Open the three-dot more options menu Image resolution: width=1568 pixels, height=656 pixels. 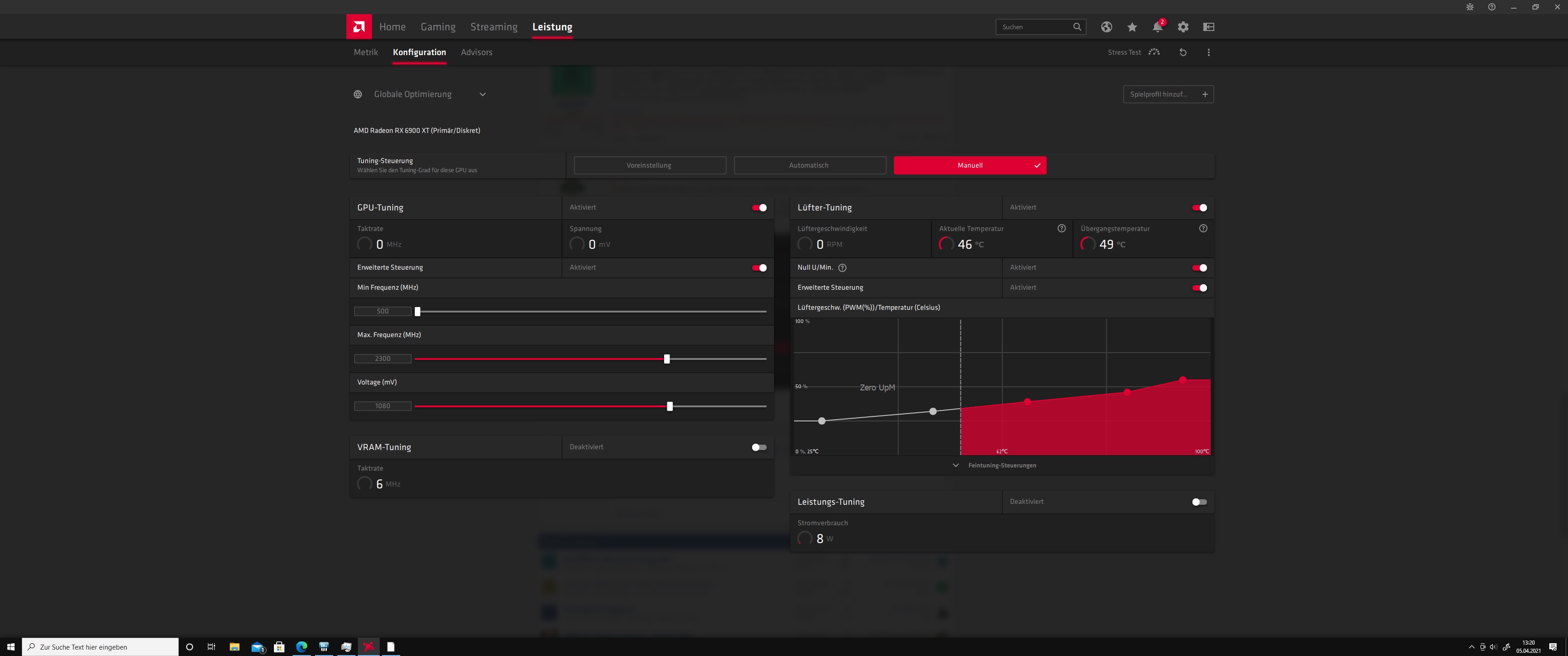tap(1208, 52)
